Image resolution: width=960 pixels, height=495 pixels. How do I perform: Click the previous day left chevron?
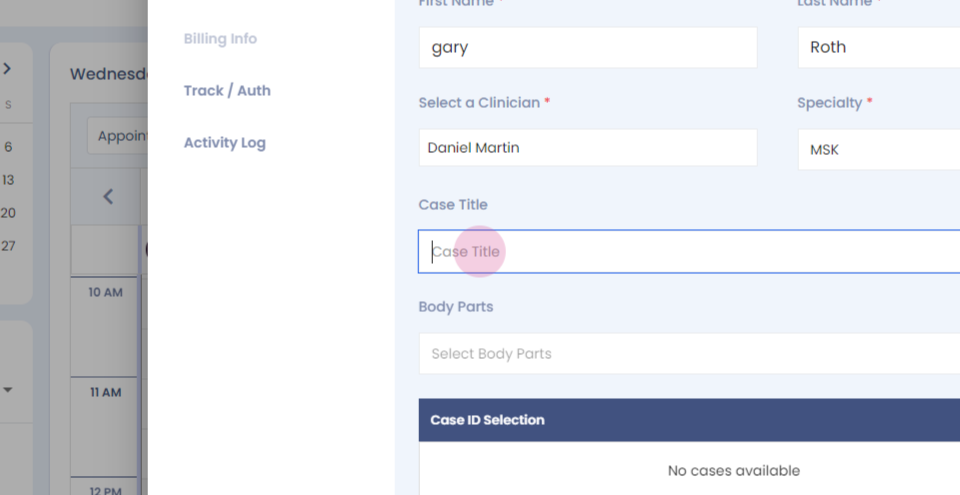[x=108, y=197]
